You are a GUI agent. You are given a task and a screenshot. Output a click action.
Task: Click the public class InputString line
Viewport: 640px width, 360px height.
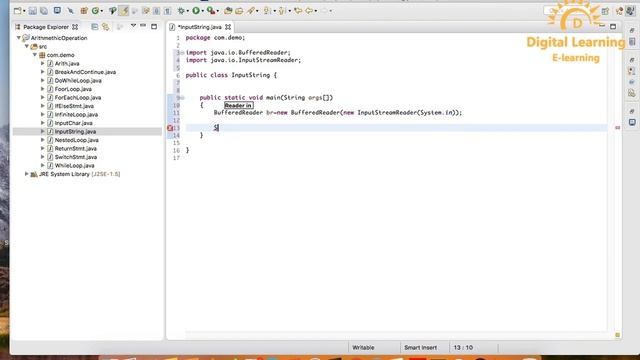[x=231, y=75]
